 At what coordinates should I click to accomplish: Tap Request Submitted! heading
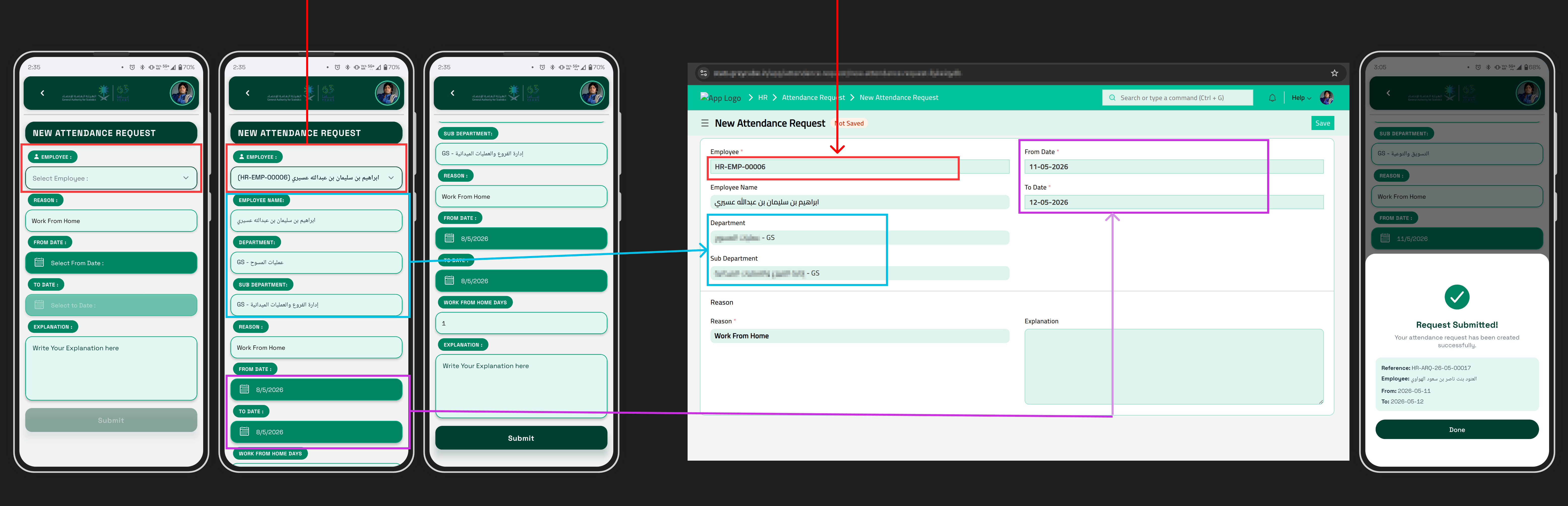point(1457,325)
